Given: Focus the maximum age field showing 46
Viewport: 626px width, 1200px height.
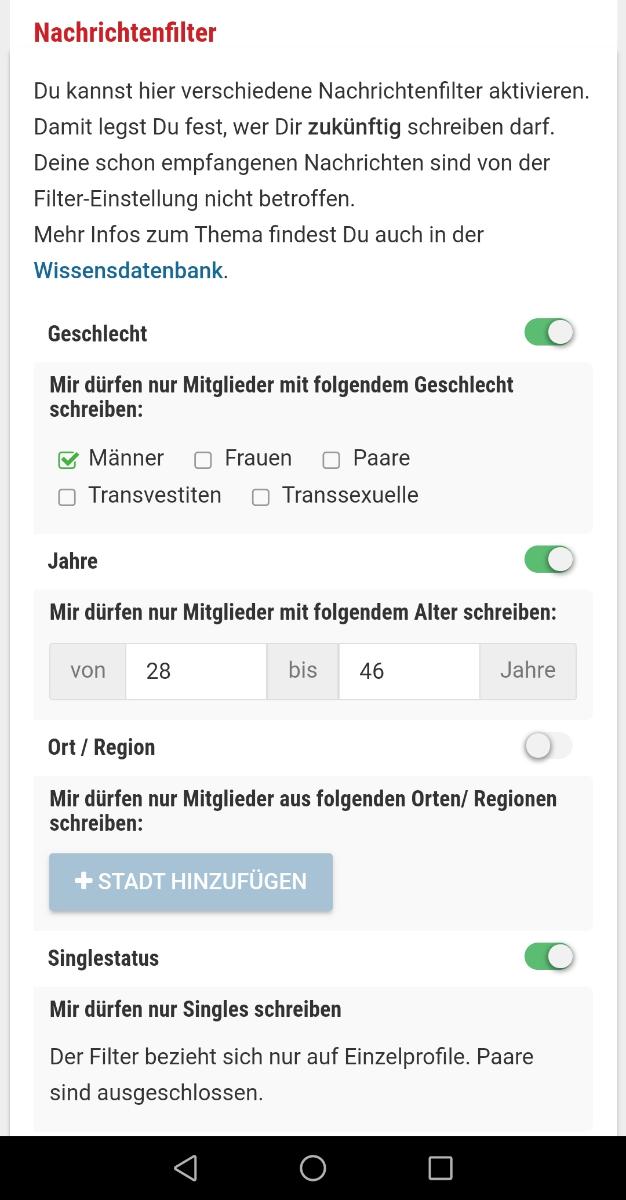Looking at the screenshot, I should pos(408,671).
